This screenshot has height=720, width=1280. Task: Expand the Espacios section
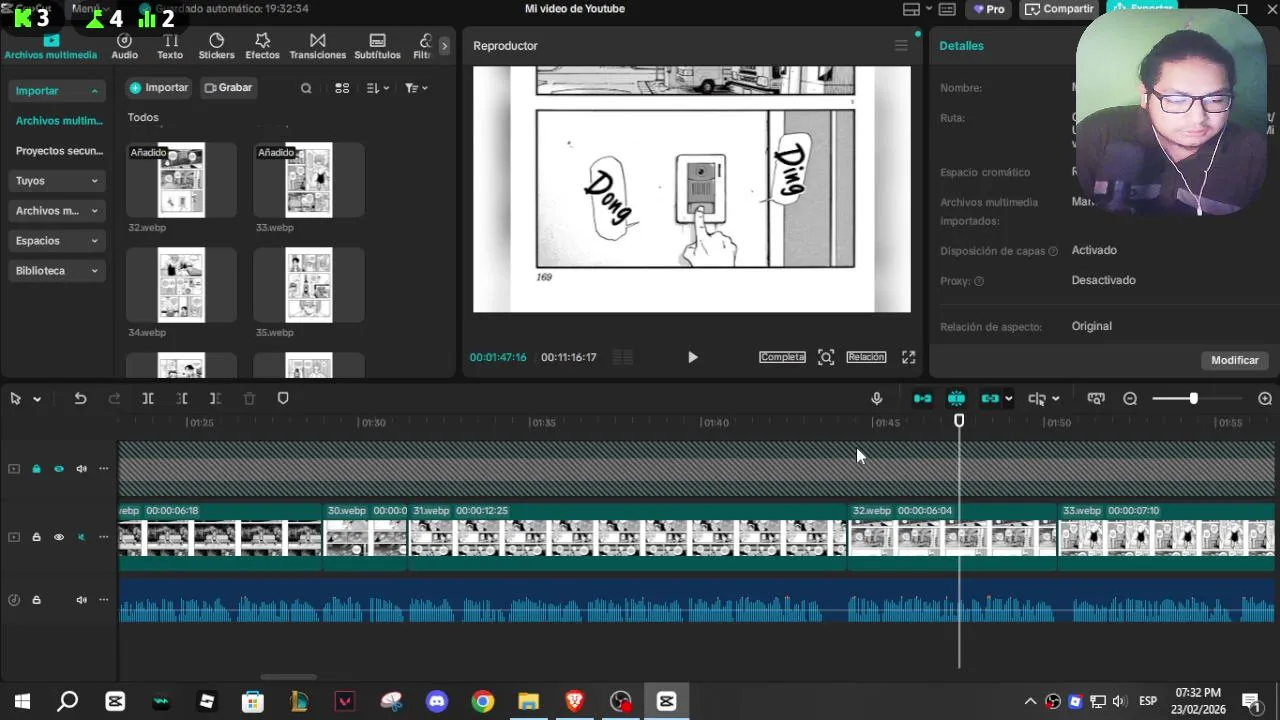pos(58,241)
